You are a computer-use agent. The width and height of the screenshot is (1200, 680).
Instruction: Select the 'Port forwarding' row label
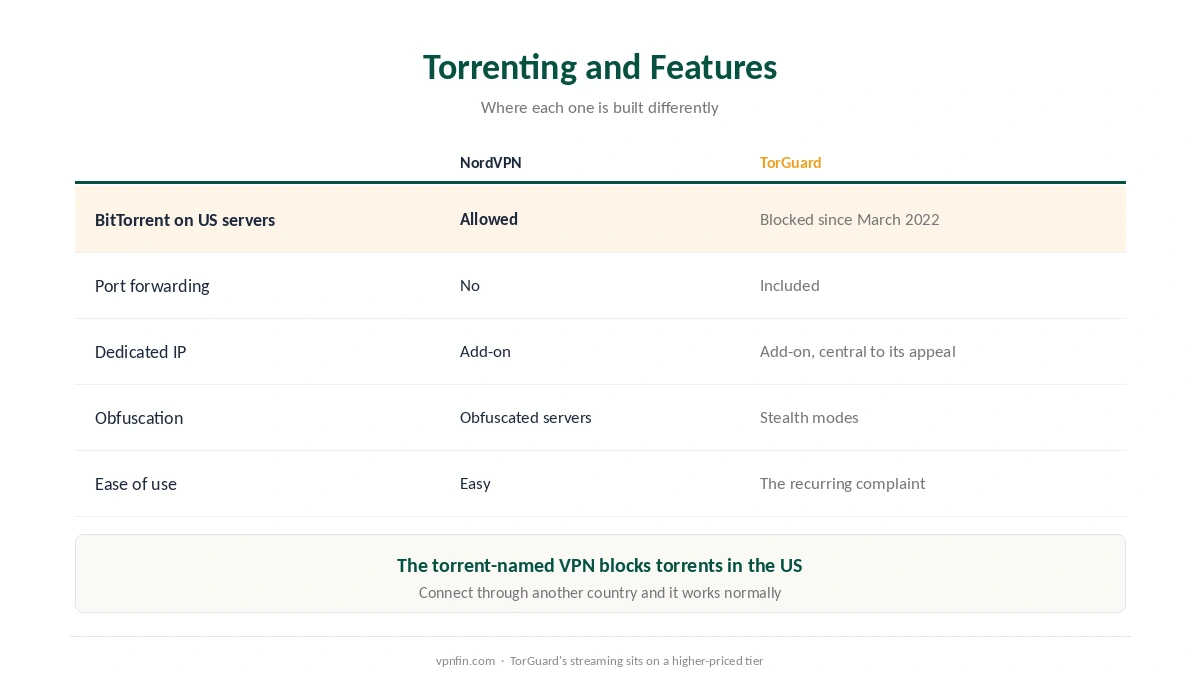[x=152, y=286]
